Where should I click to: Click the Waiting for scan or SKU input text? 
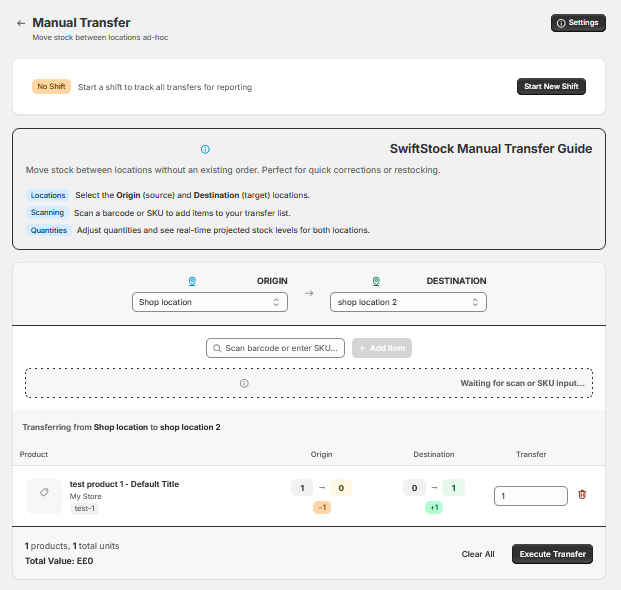pyautogui.click(x=522, y=383)
